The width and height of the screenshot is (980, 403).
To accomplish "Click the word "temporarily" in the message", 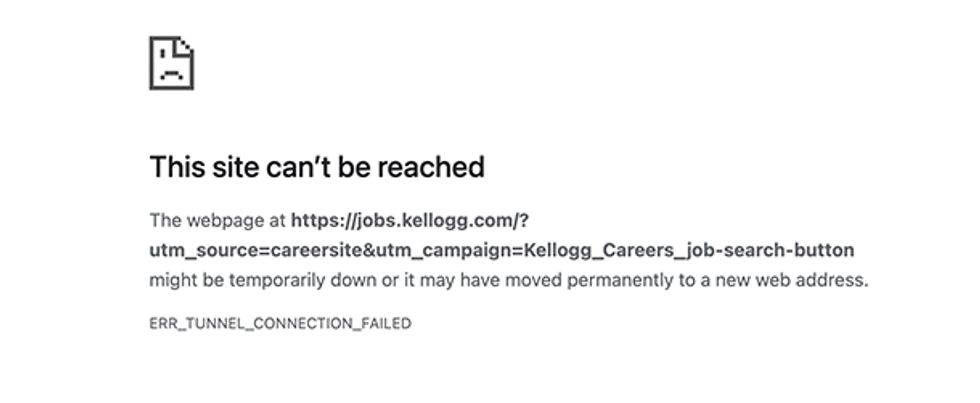I will tap(273, 281).
